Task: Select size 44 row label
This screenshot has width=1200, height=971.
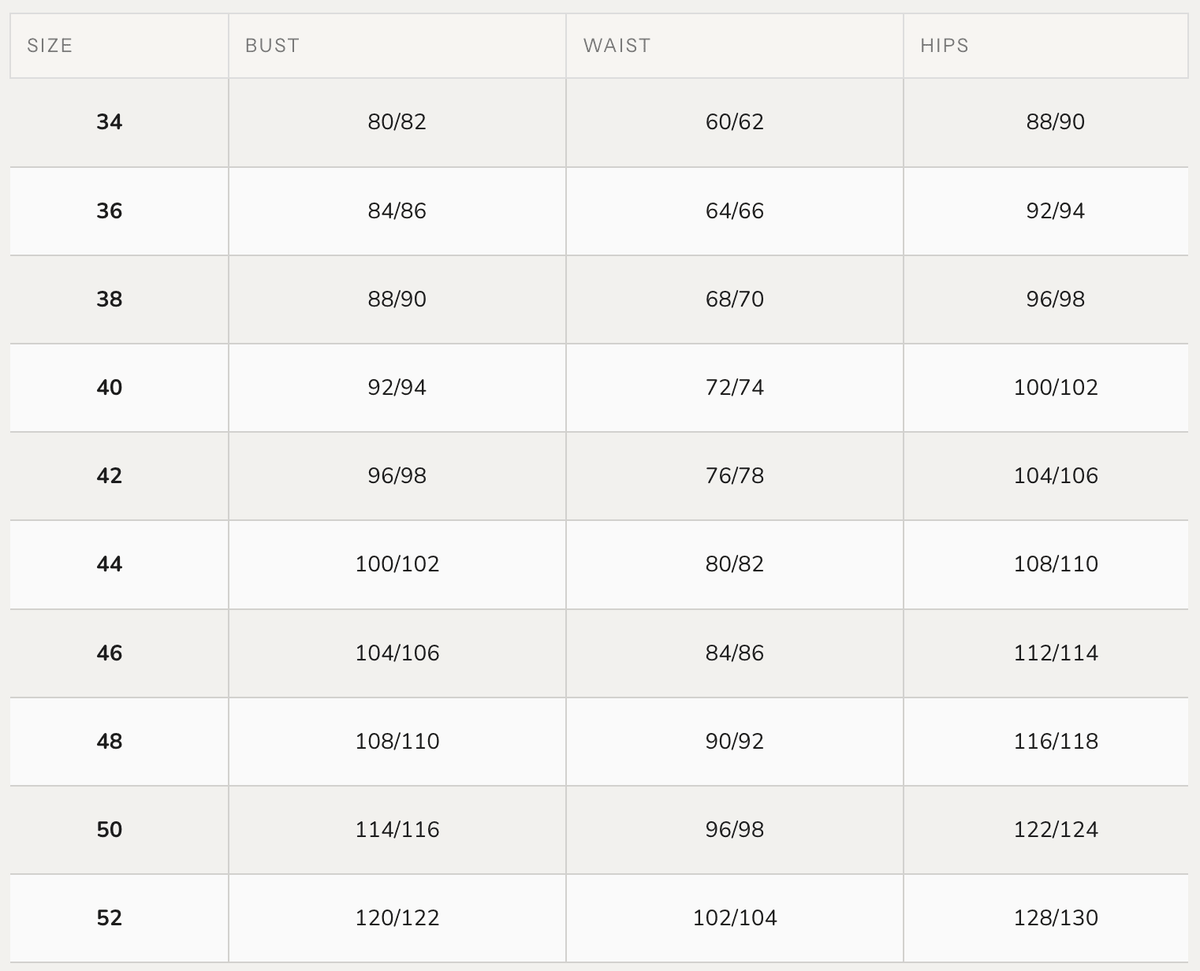Action: coord(109,564)
